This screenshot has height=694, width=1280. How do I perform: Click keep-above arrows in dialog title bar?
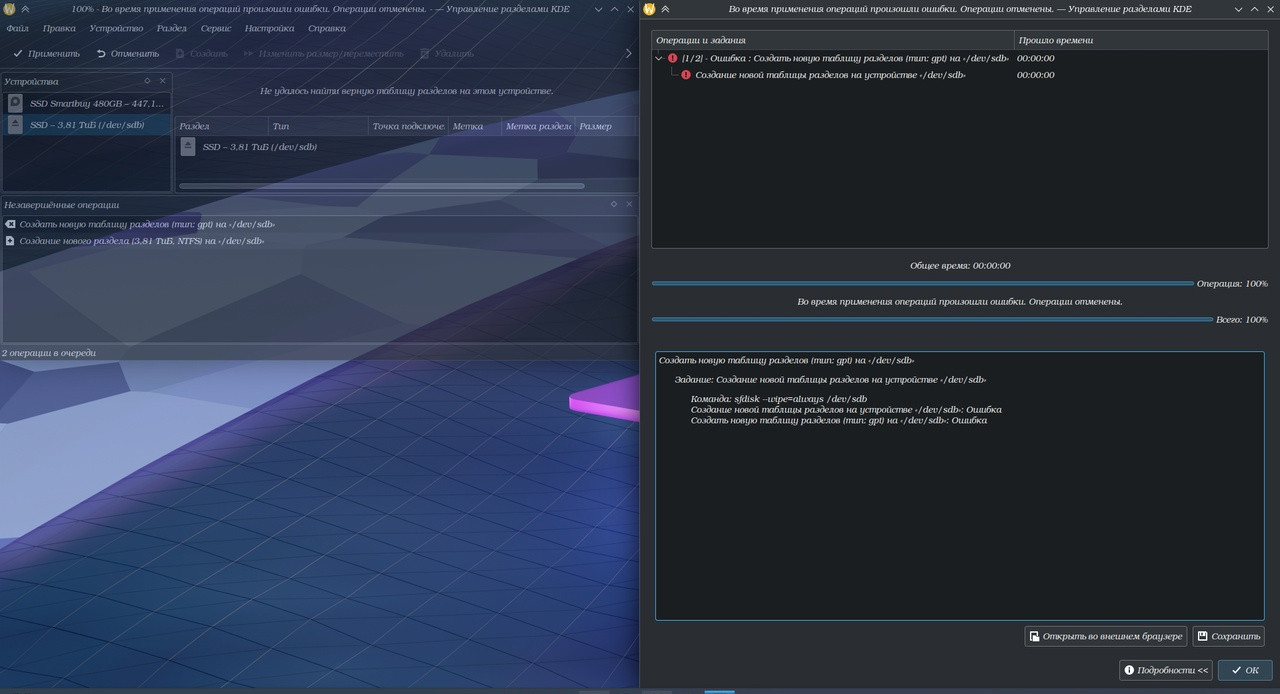(665, 9)
